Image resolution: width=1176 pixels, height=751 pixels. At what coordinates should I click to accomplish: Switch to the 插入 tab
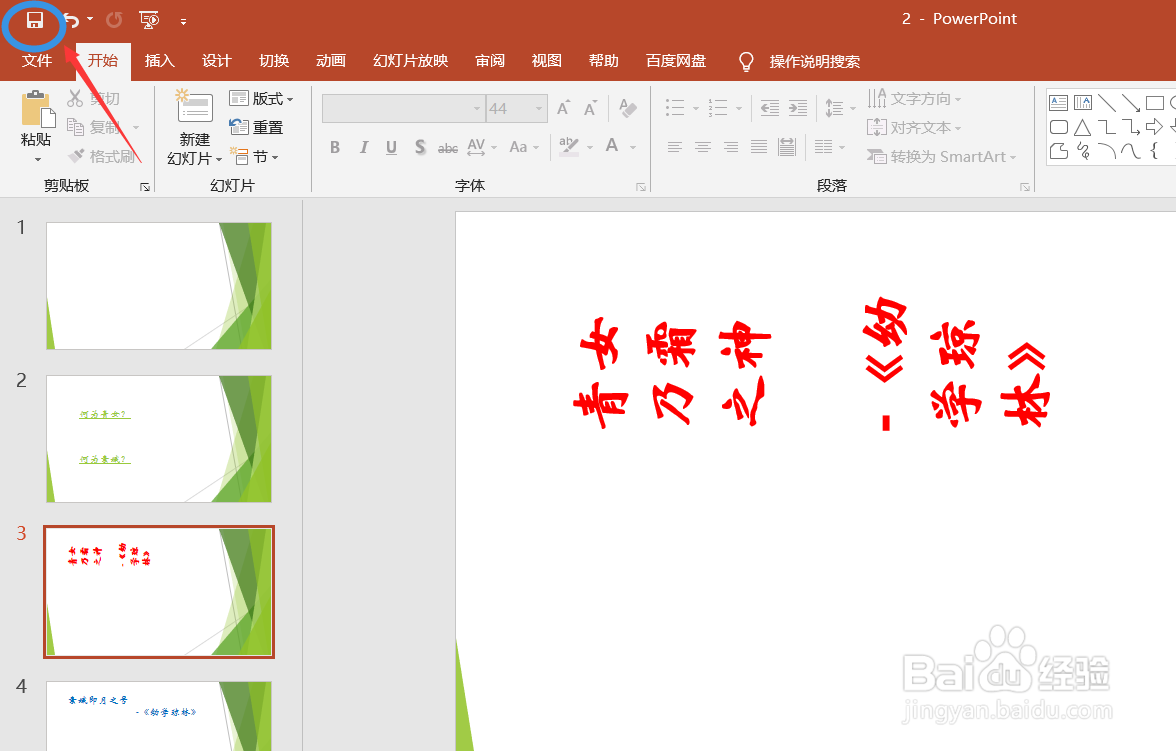(x=159, y=61)
